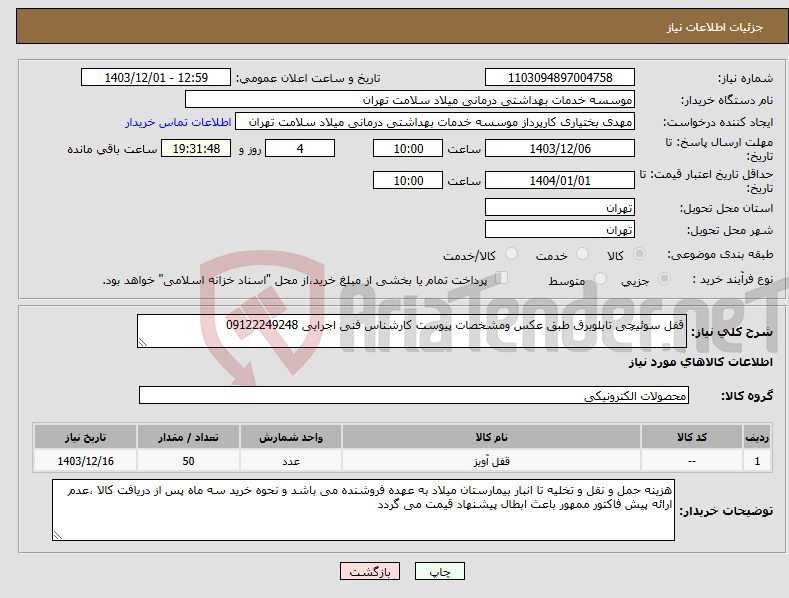This screenshot has width=789, height=598.
Task: Select the کالا/خدمت radio button
Action: tap(511, 254)
